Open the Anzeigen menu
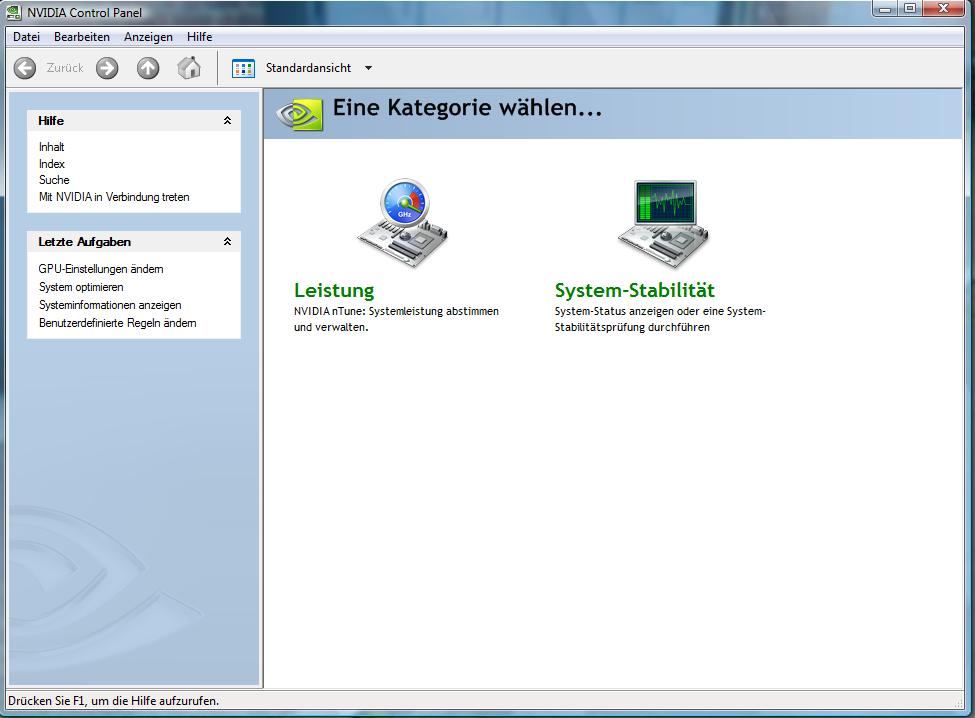975x718 pixels. point(148,37)
